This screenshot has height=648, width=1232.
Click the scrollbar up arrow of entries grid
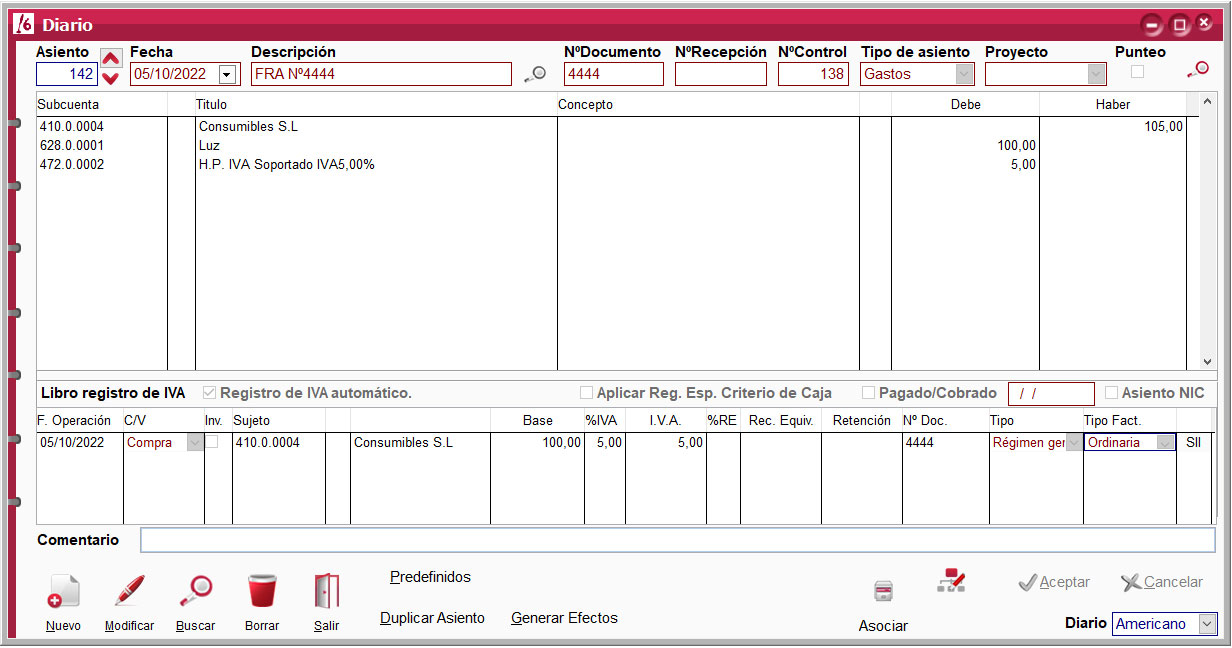[x=1208, y=101]
